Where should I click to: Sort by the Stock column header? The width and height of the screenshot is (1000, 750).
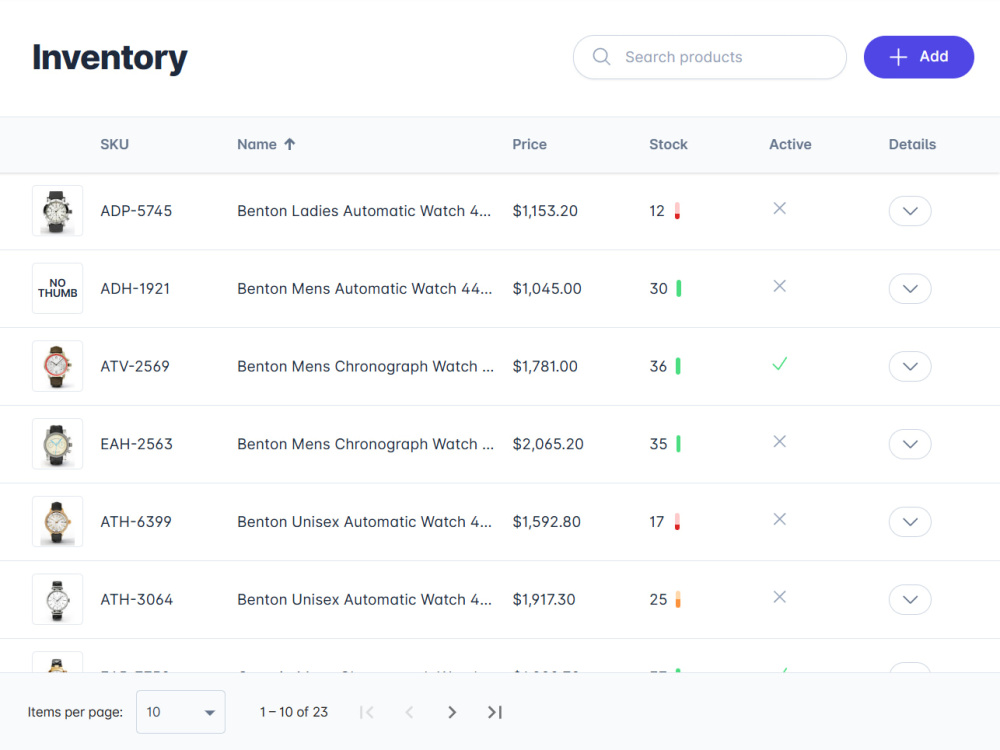668,144
